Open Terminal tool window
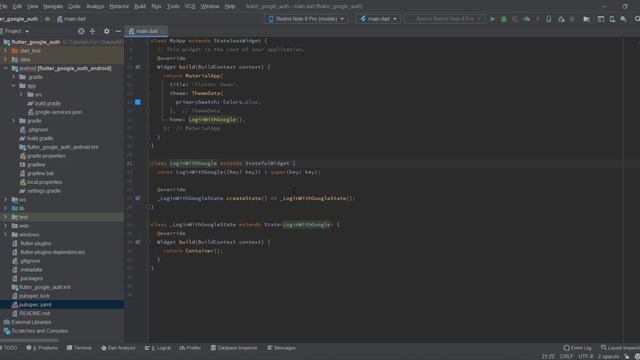The height and width of the screenshot is (360, 640). pos(79,348)
